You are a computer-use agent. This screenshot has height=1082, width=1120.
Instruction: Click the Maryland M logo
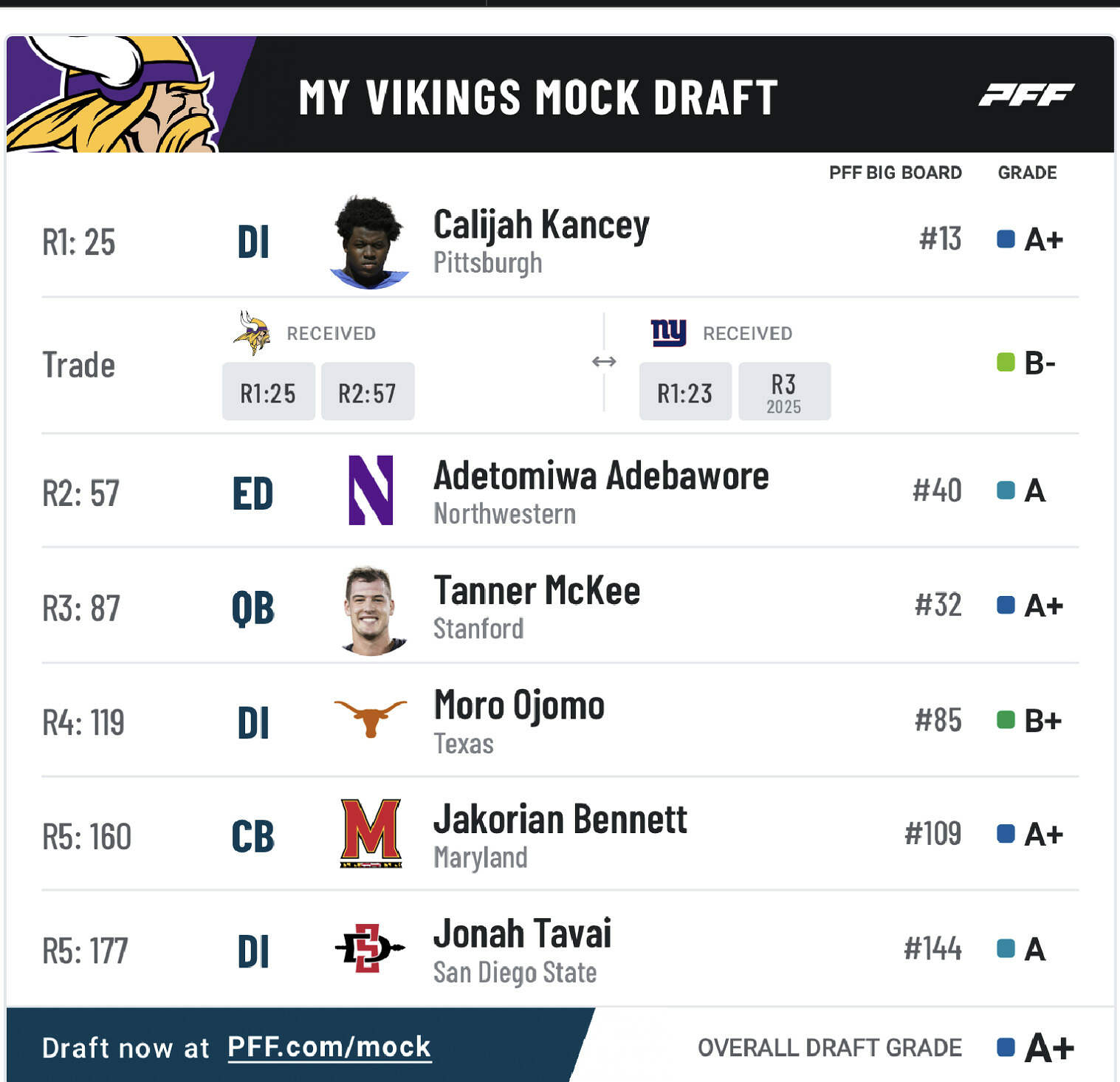371,833
